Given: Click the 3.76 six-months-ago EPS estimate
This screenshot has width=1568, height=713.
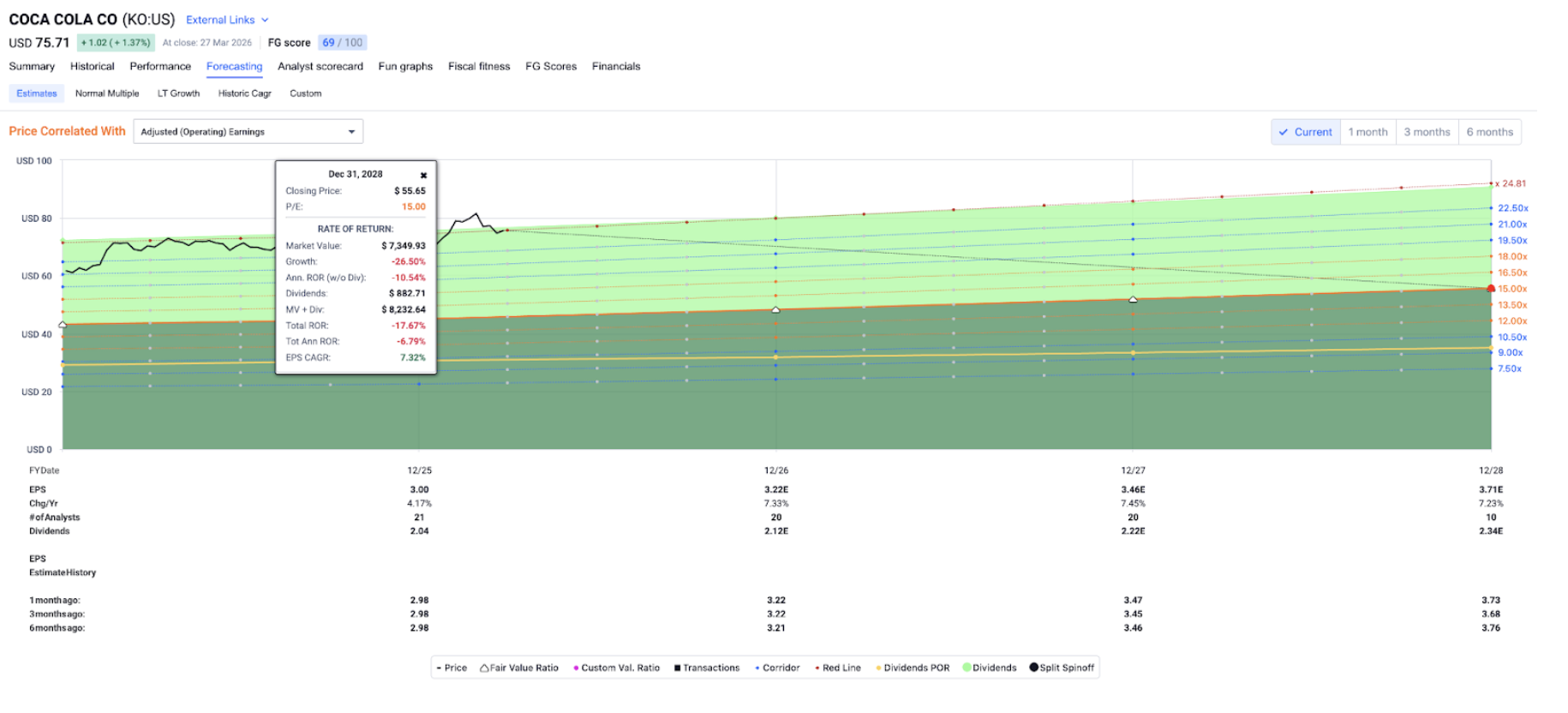Looking at the screenshot, I should tap(1491, 628).
